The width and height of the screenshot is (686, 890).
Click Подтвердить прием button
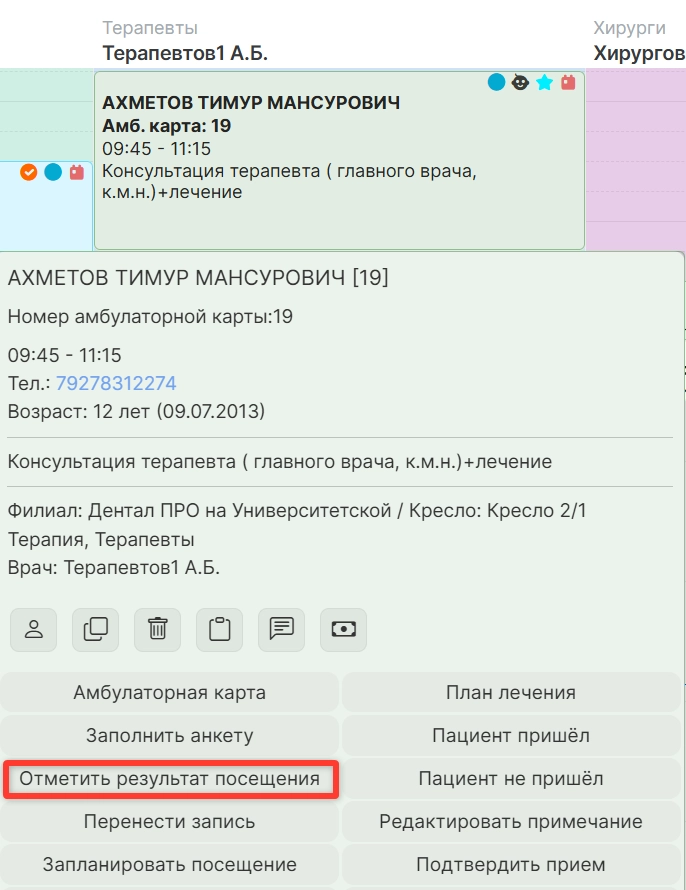511,865
